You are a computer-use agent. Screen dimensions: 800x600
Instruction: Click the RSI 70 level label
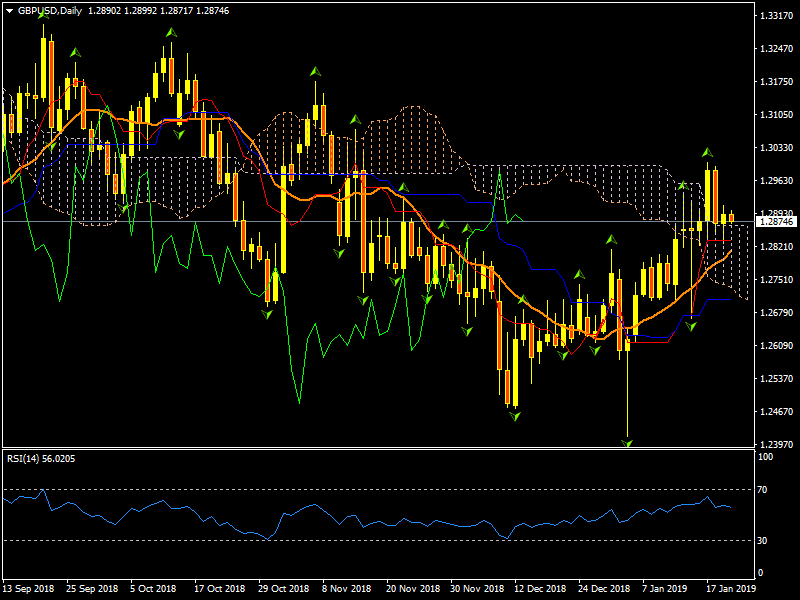pos(766,490)
